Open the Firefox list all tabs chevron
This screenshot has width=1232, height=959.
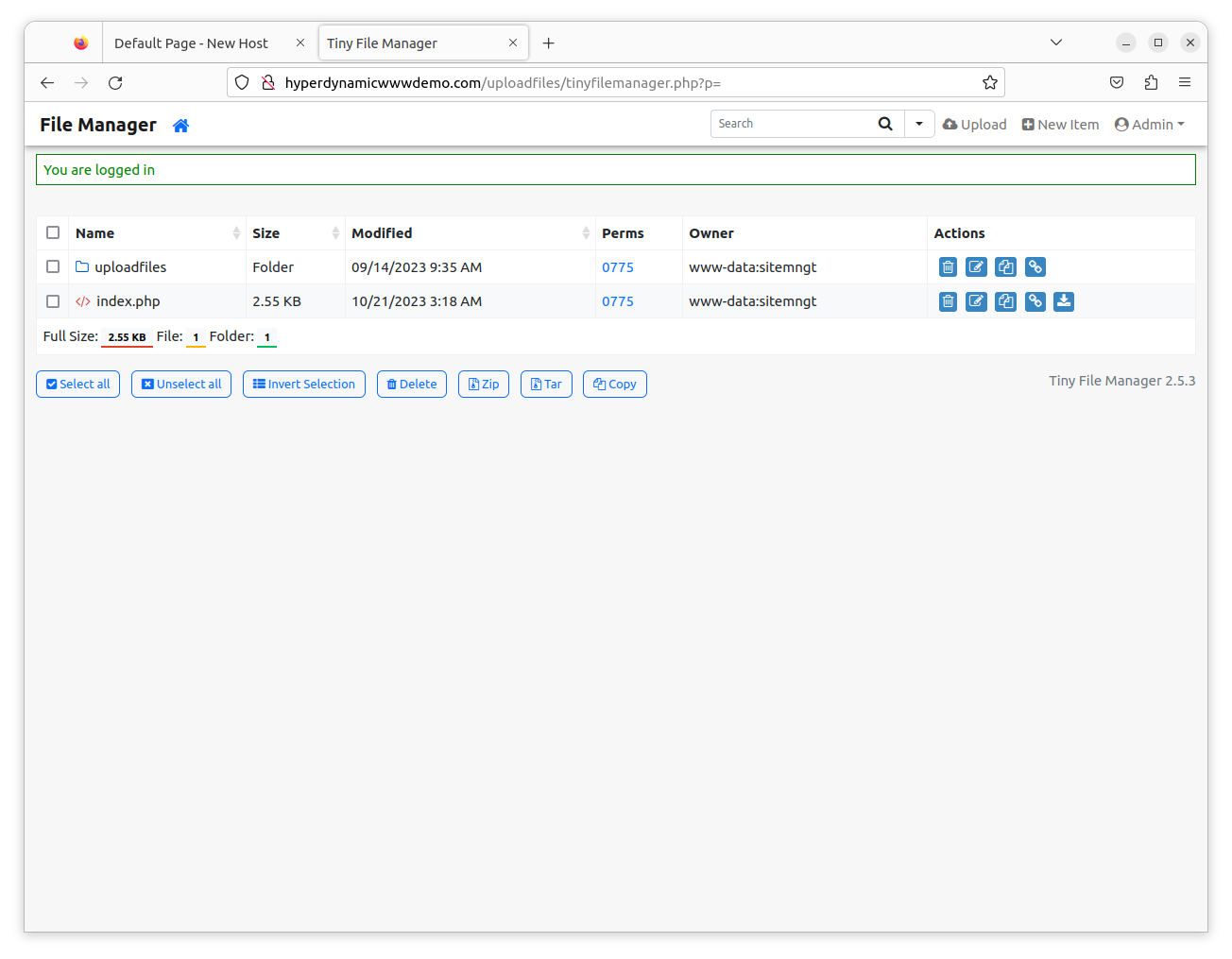click(1056, 43)
